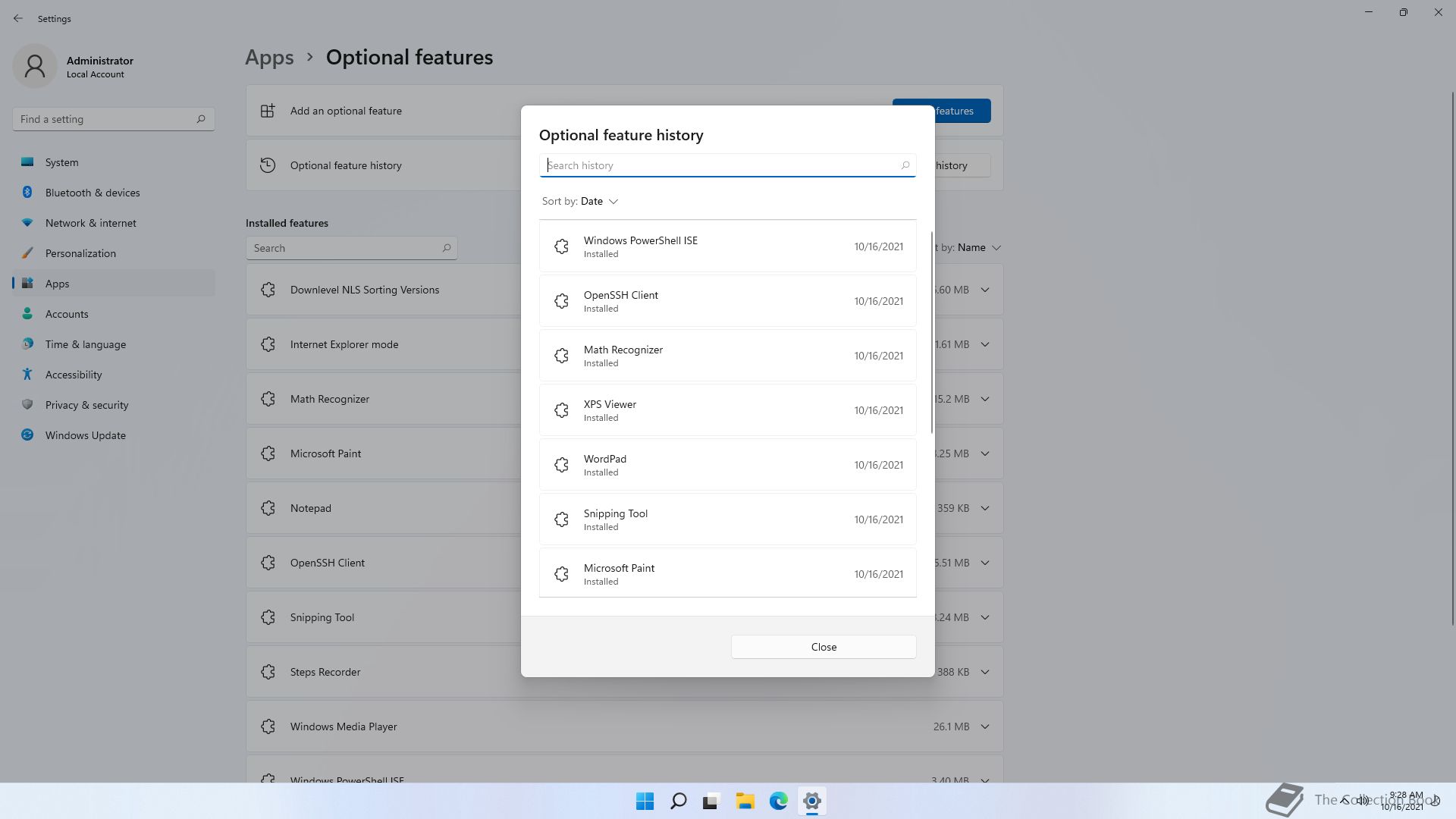Click the Add an optional feature grid icon
The image size is (1456, 819).
click(x=268, y=111)
